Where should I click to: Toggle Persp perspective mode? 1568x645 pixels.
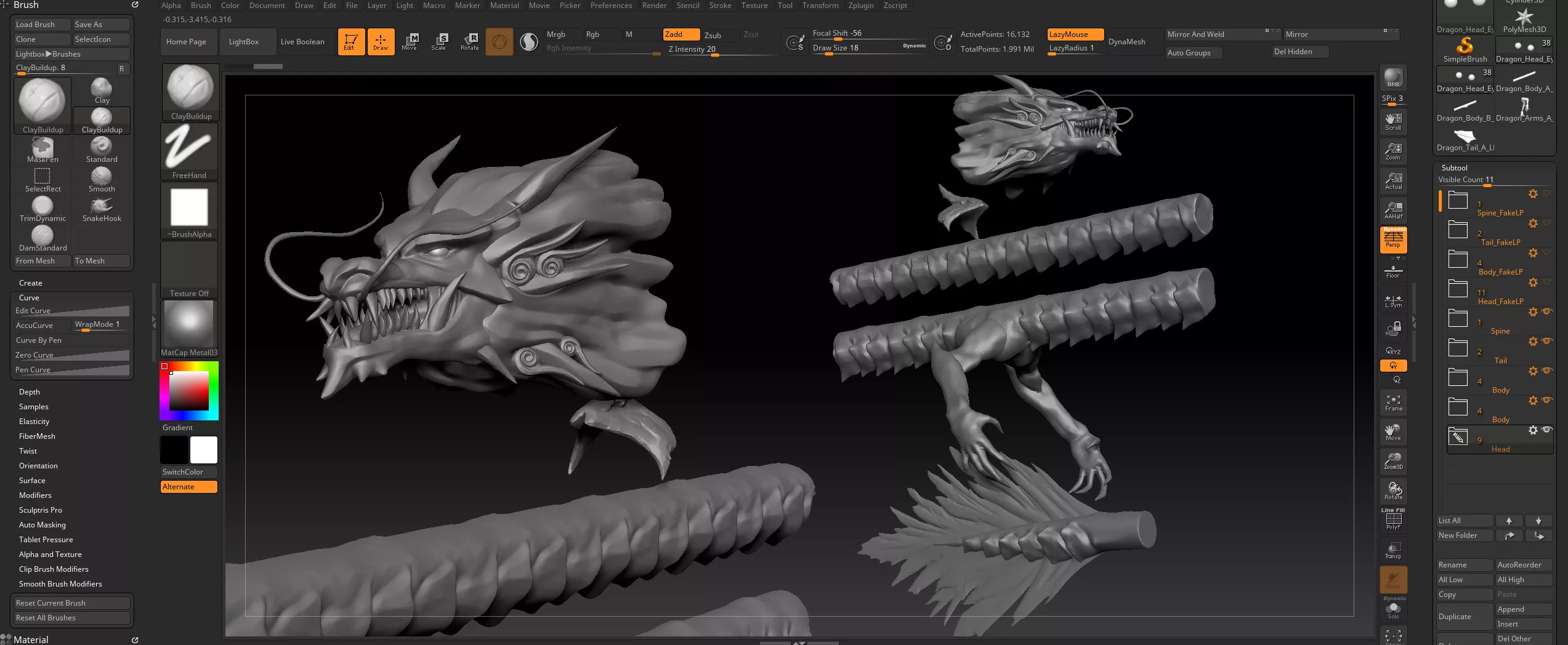[x=1393, y=240]
